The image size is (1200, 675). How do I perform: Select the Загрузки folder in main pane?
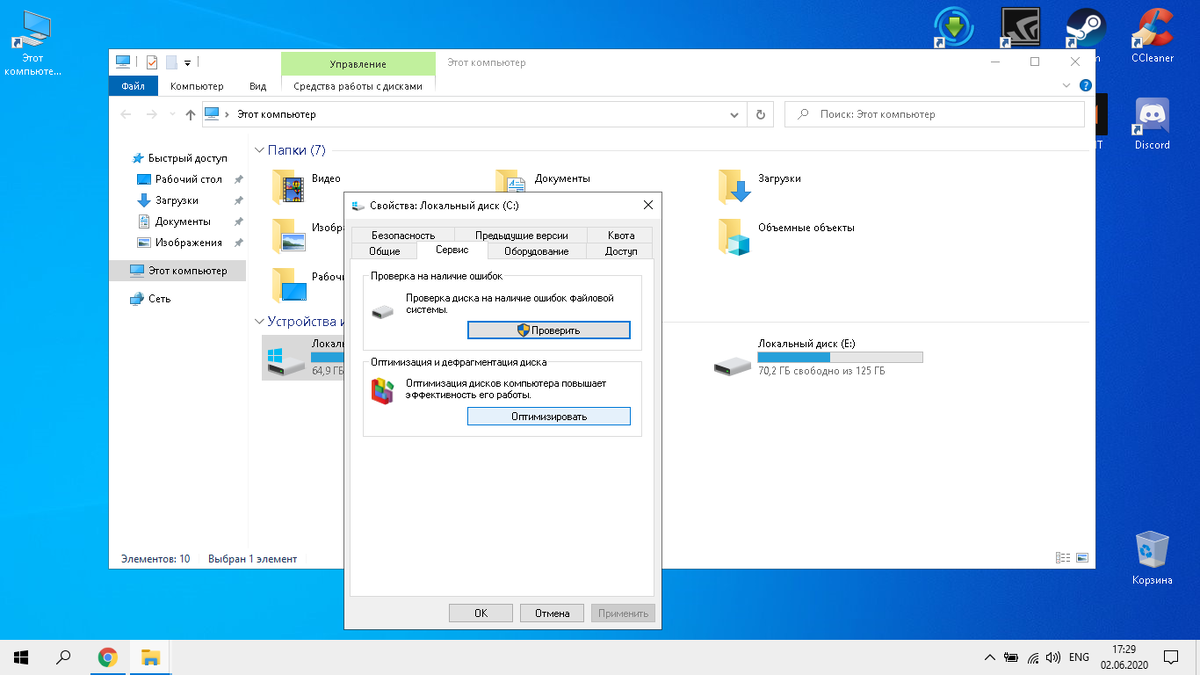[735, 187]
